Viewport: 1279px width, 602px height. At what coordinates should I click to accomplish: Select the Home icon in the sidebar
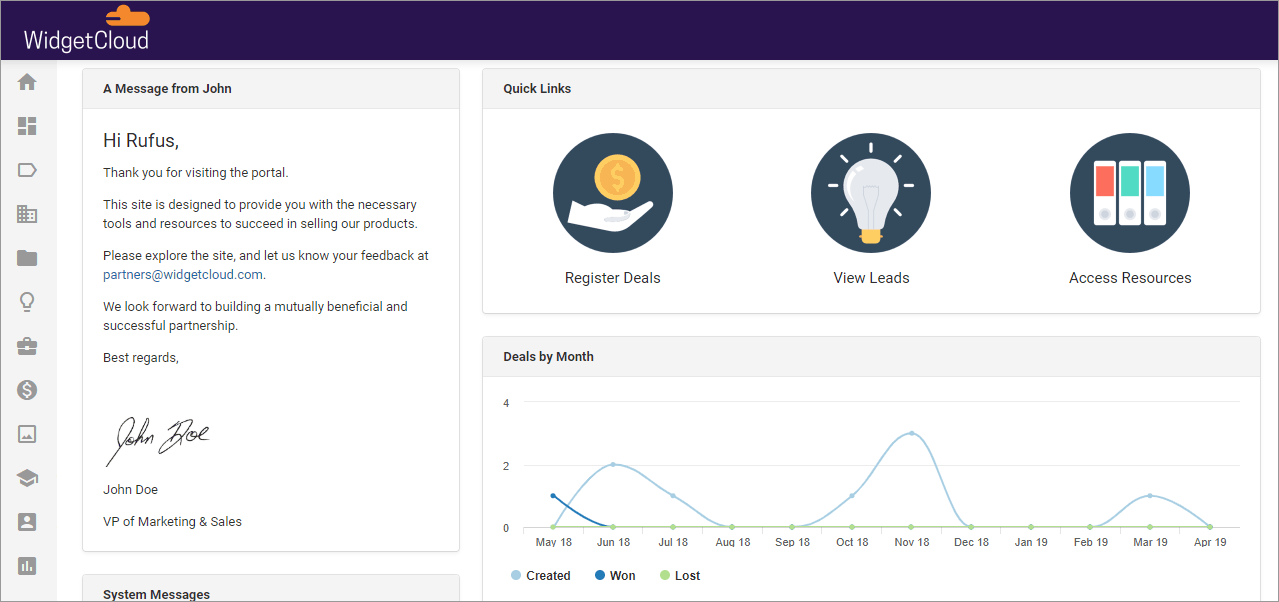tap(26, 82)
